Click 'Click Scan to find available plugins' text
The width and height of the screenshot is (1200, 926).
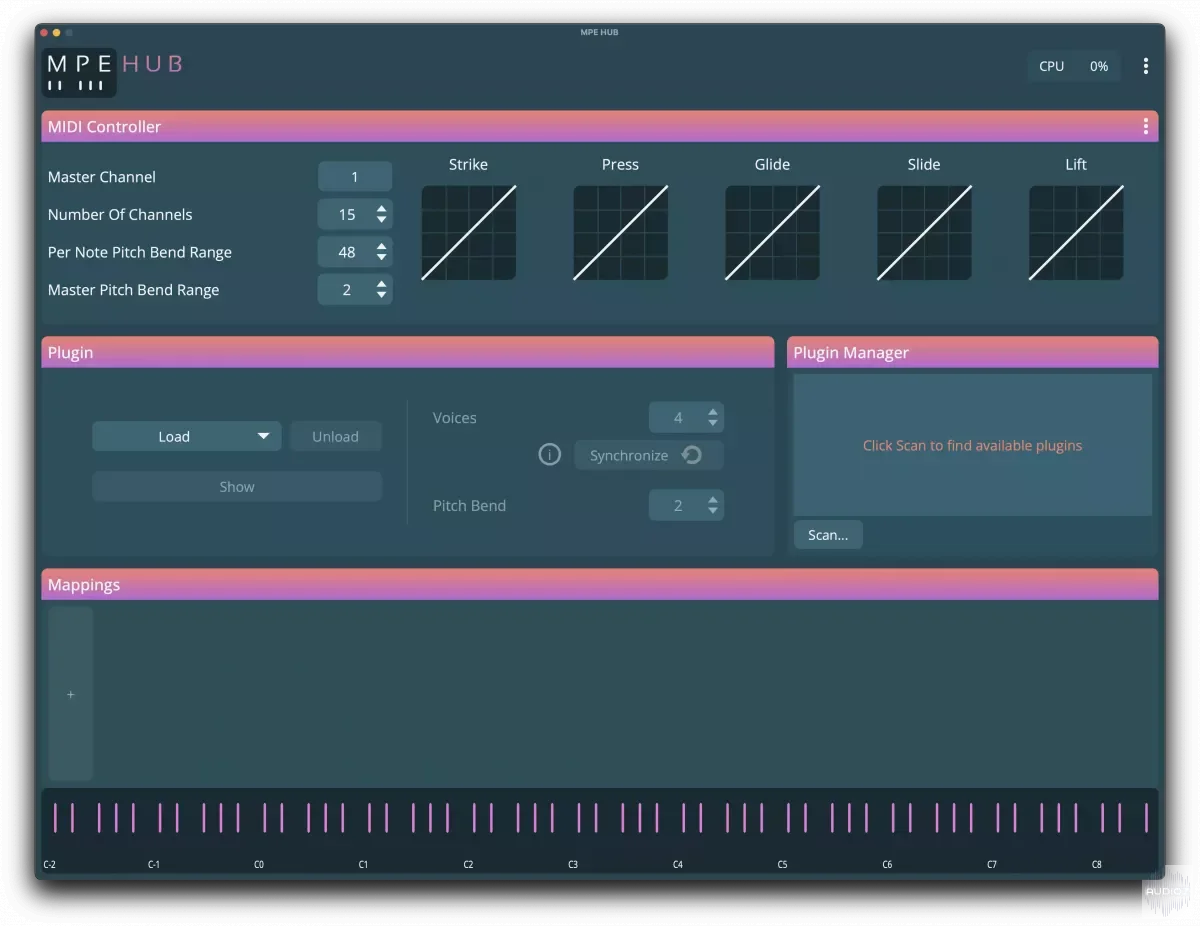coord(973,446)
